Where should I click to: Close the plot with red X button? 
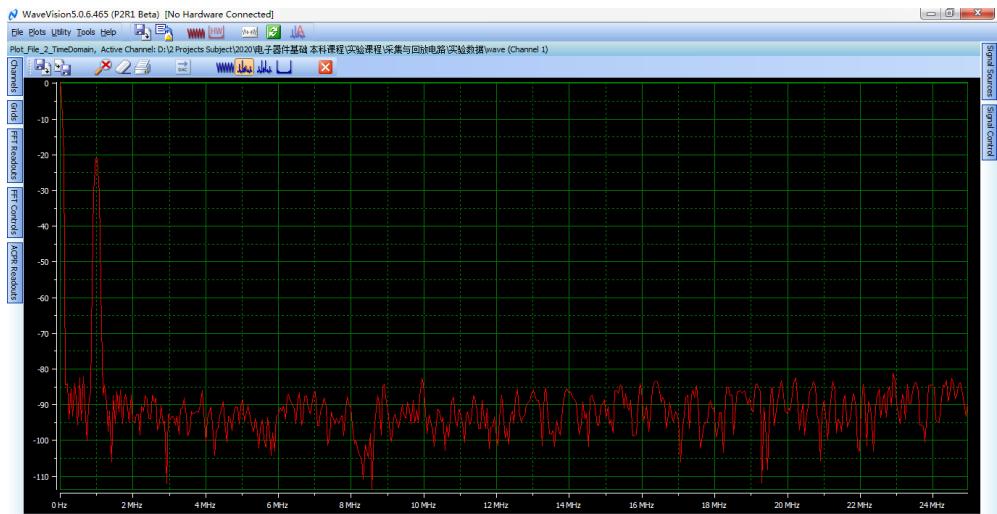coord(324,67)
